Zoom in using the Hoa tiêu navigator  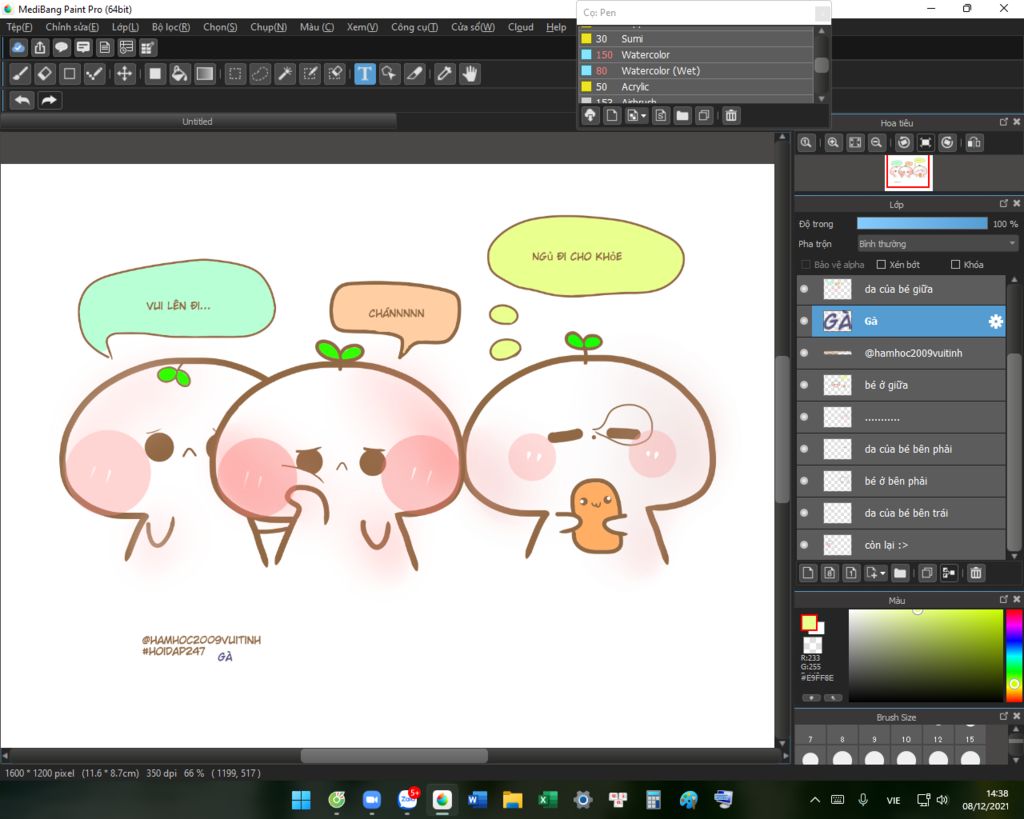coord(833,142)
